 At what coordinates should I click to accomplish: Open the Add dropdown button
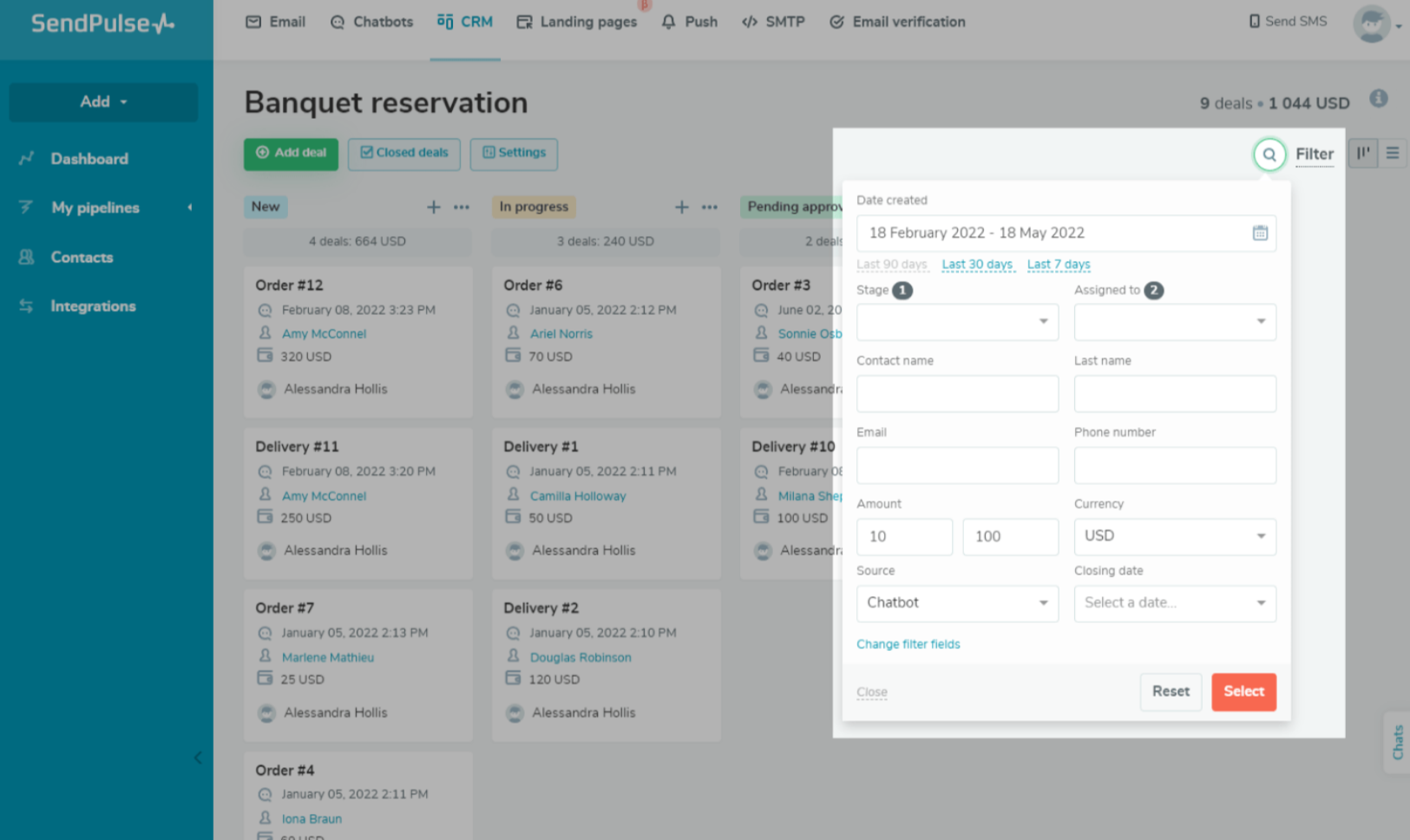[x=103, y=102]
